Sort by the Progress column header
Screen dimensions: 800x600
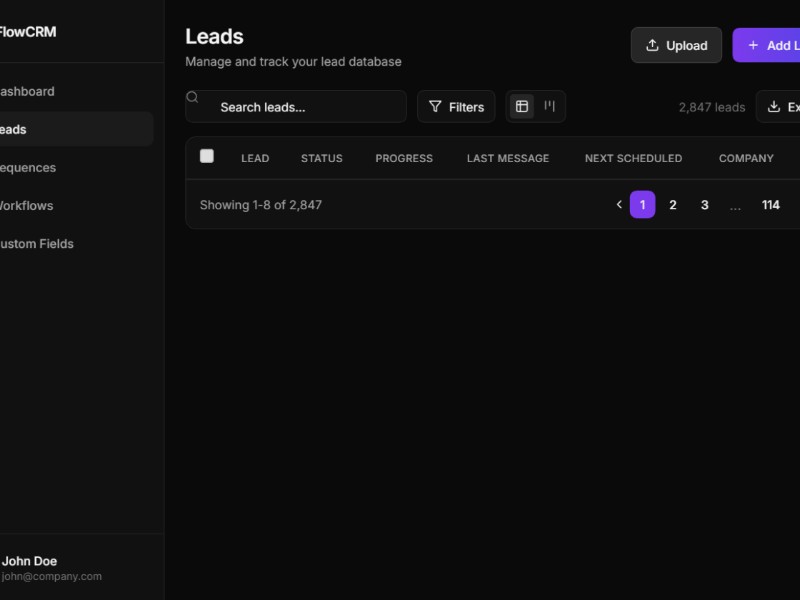[x=404, y=158]
